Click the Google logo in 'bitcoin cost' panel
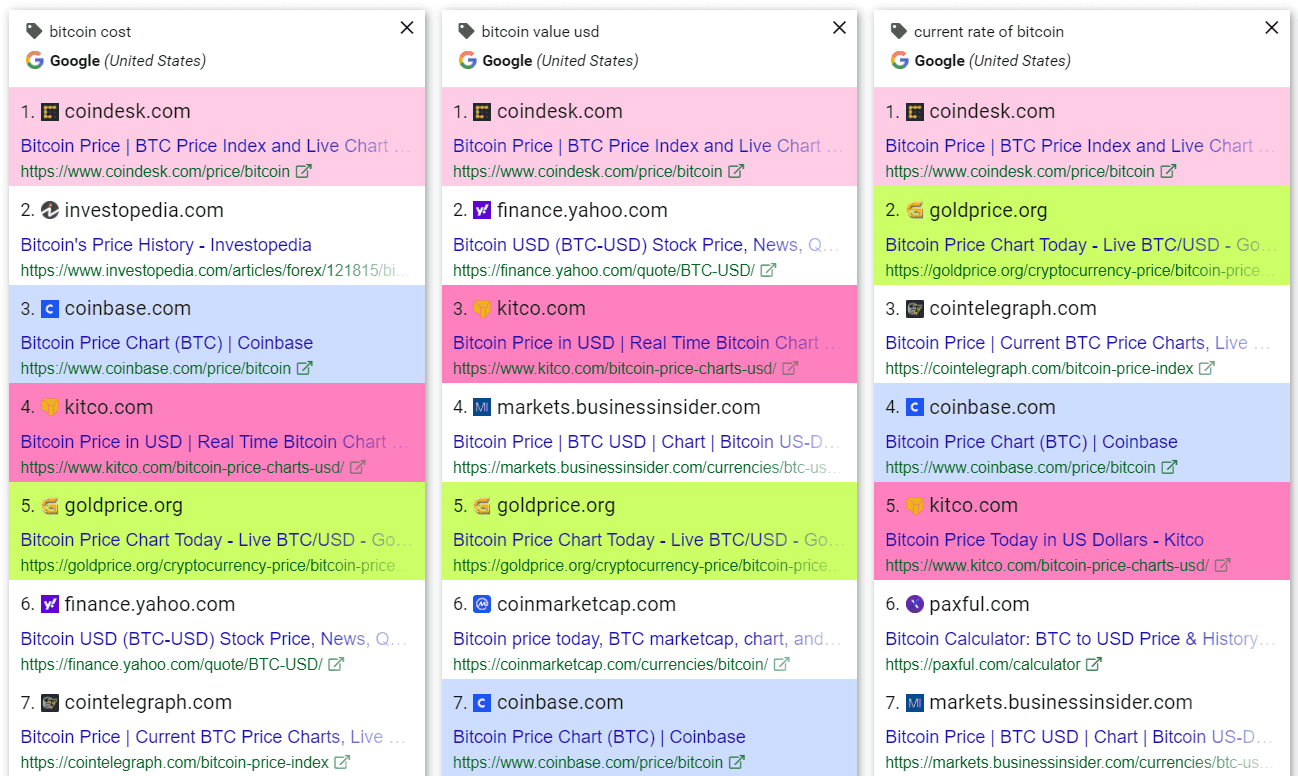 click(35, 60)
